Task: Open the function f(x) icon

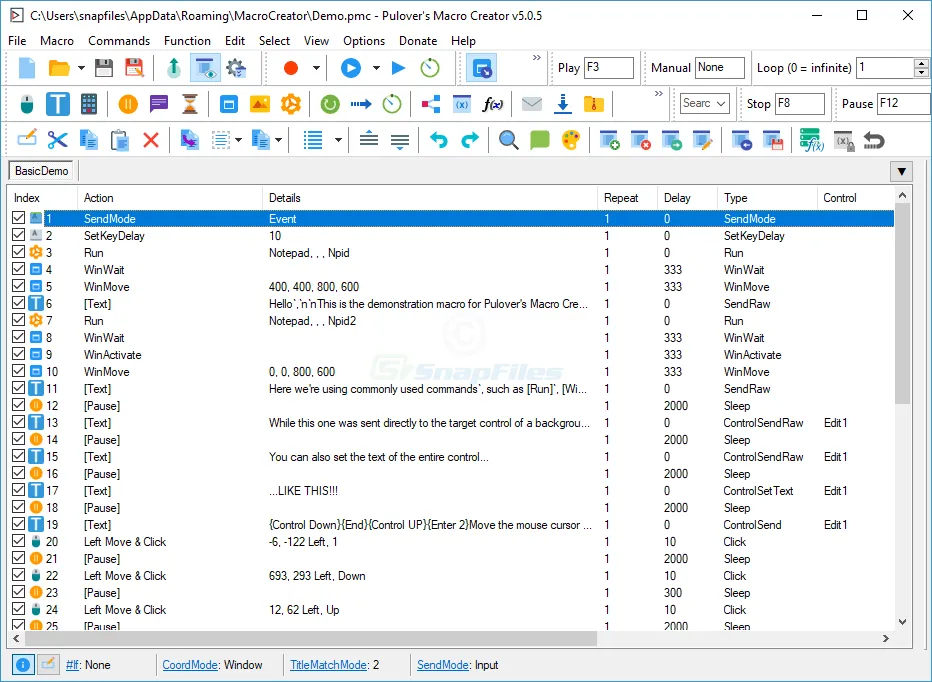Action: [493, 105]
